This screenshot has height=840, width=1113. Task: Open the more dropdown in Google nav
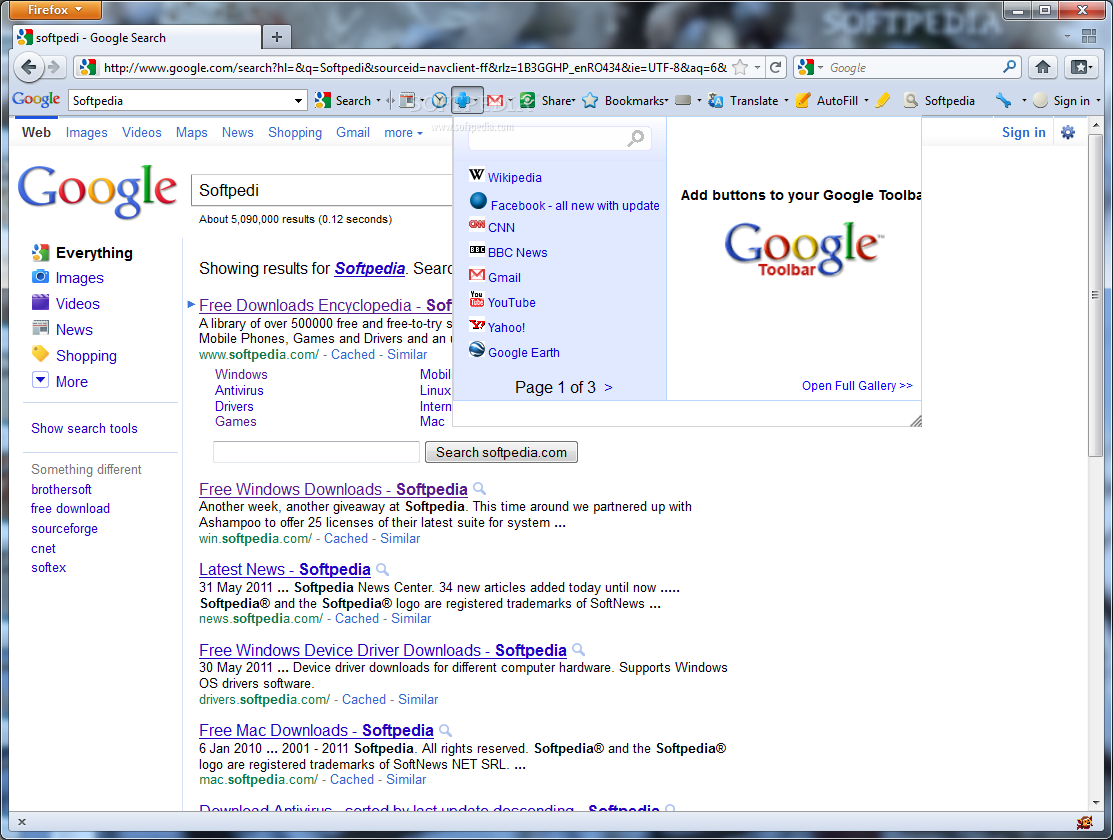(x=403, y=133)
